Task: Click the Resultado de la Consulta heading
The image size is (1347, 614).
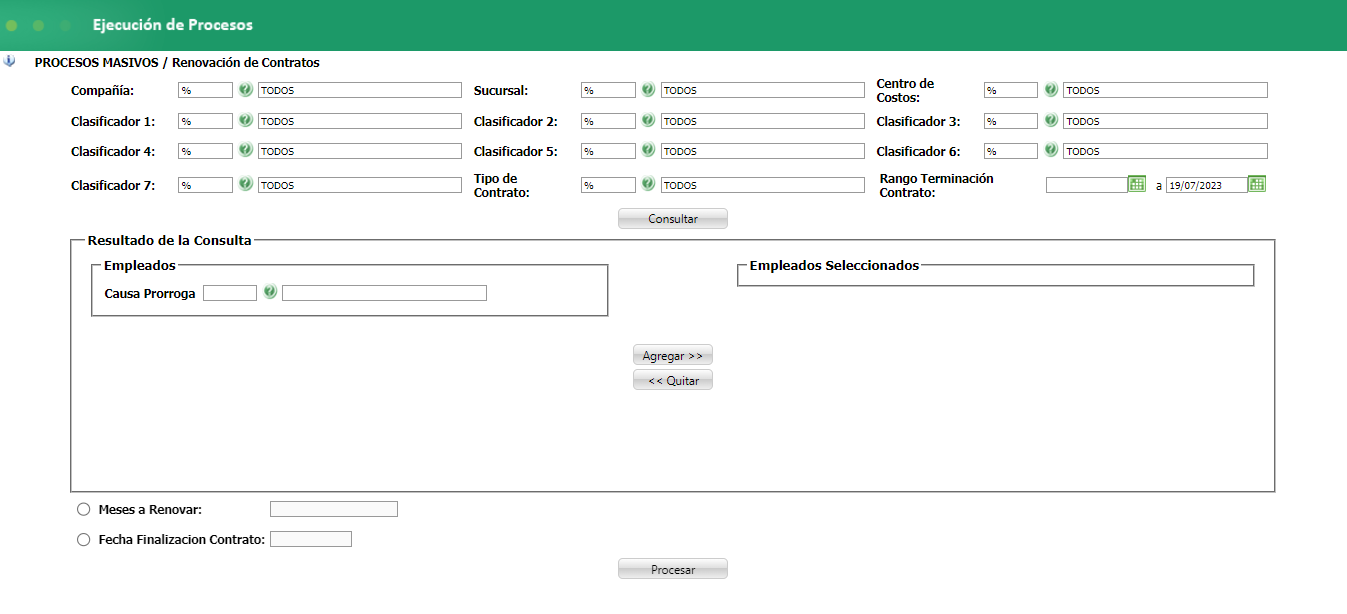Action: click(x=170, y=240)
